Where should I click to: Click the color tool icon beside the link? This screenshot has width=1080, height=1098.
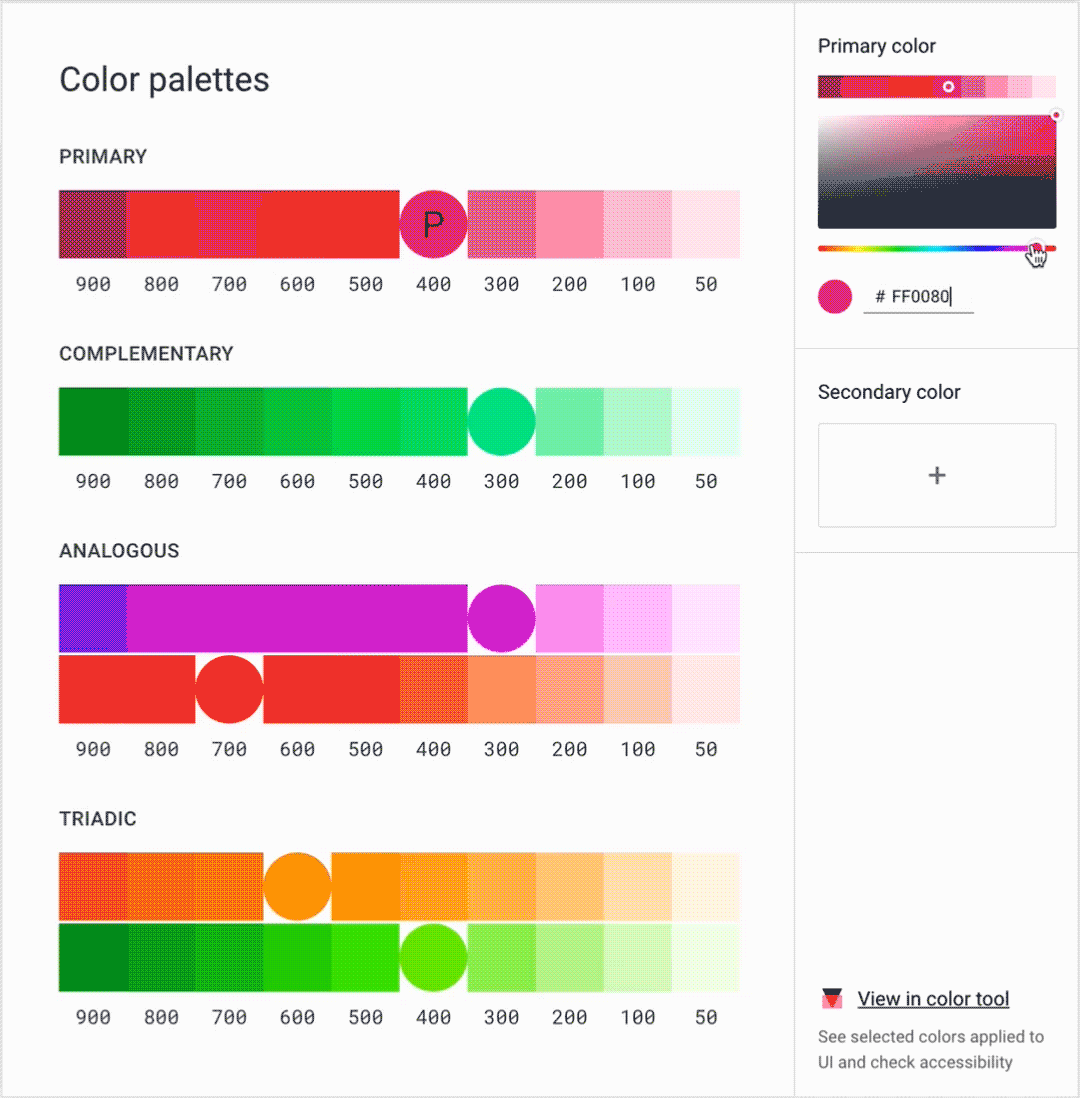pyautogui.click(x=831, y=998)
